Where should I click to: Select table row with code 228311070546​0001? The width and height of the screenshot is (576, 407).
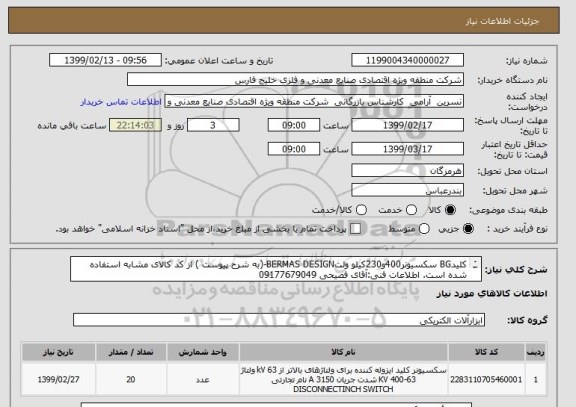[x=284, y=379]
